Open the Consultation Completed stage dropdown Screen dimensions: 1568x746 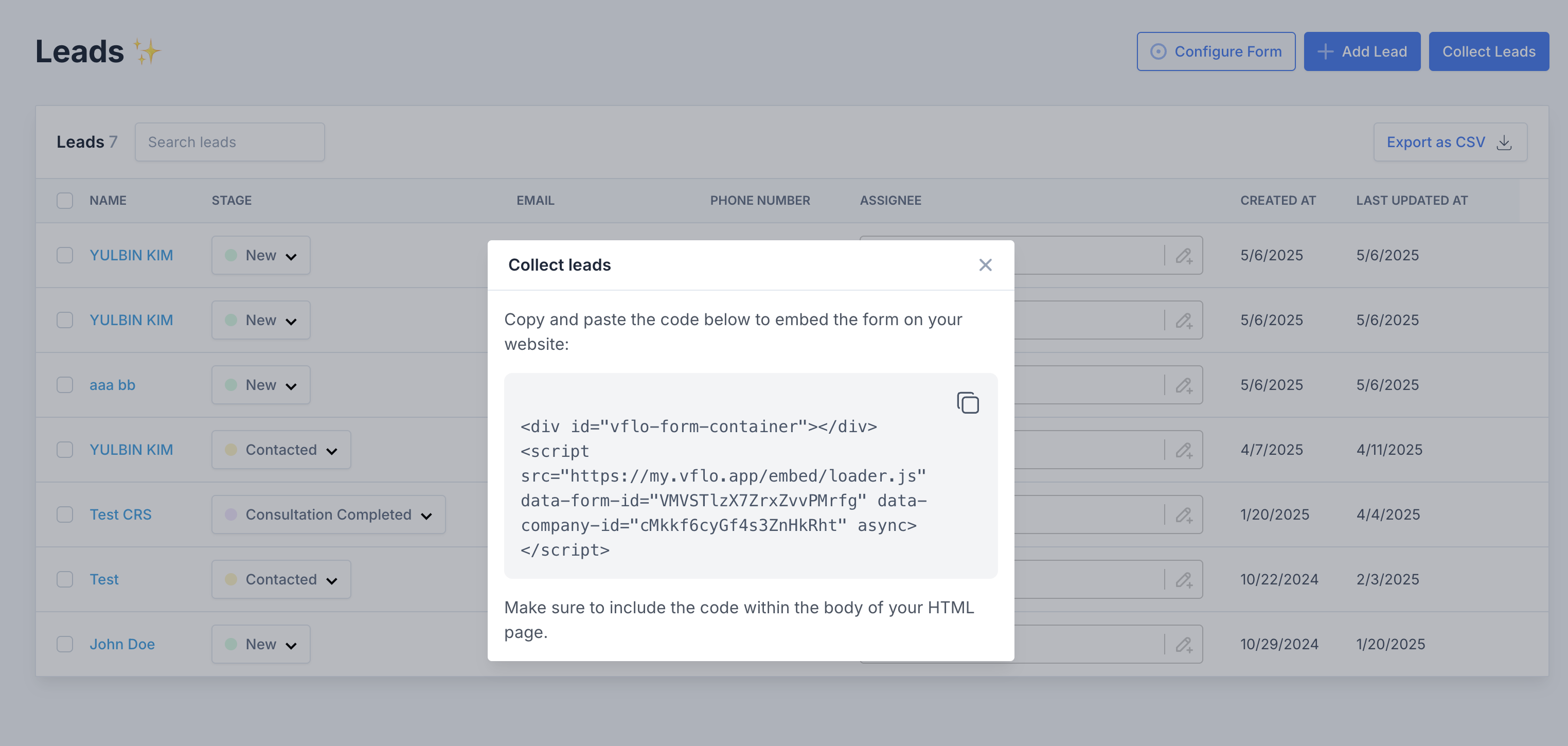coord(328,514)
